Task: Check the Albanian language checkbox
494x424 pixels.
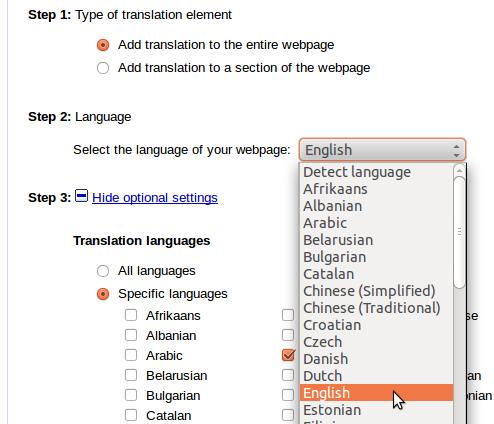Action: pyautogui.click(x=131, y=335)
